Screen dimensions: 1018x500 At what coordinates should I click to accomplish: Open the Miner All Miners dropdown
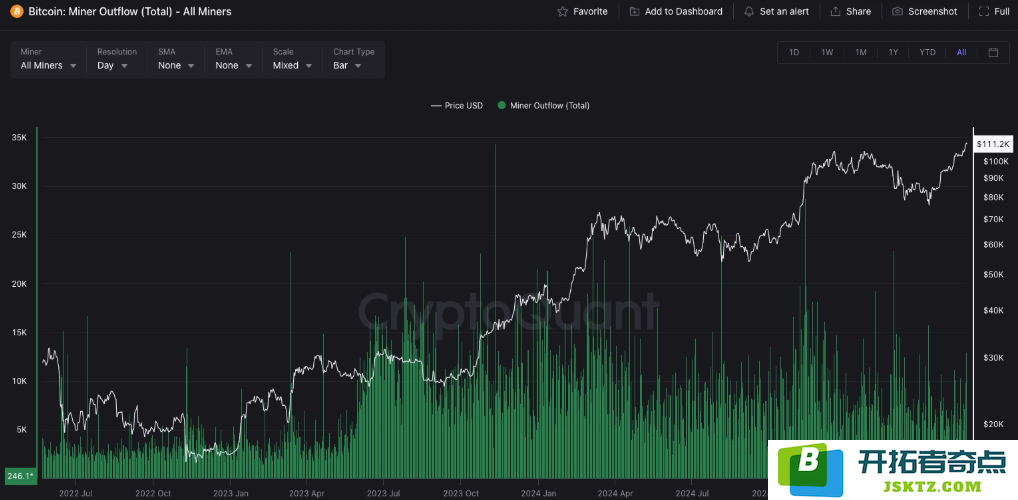(x=49, y=59)
